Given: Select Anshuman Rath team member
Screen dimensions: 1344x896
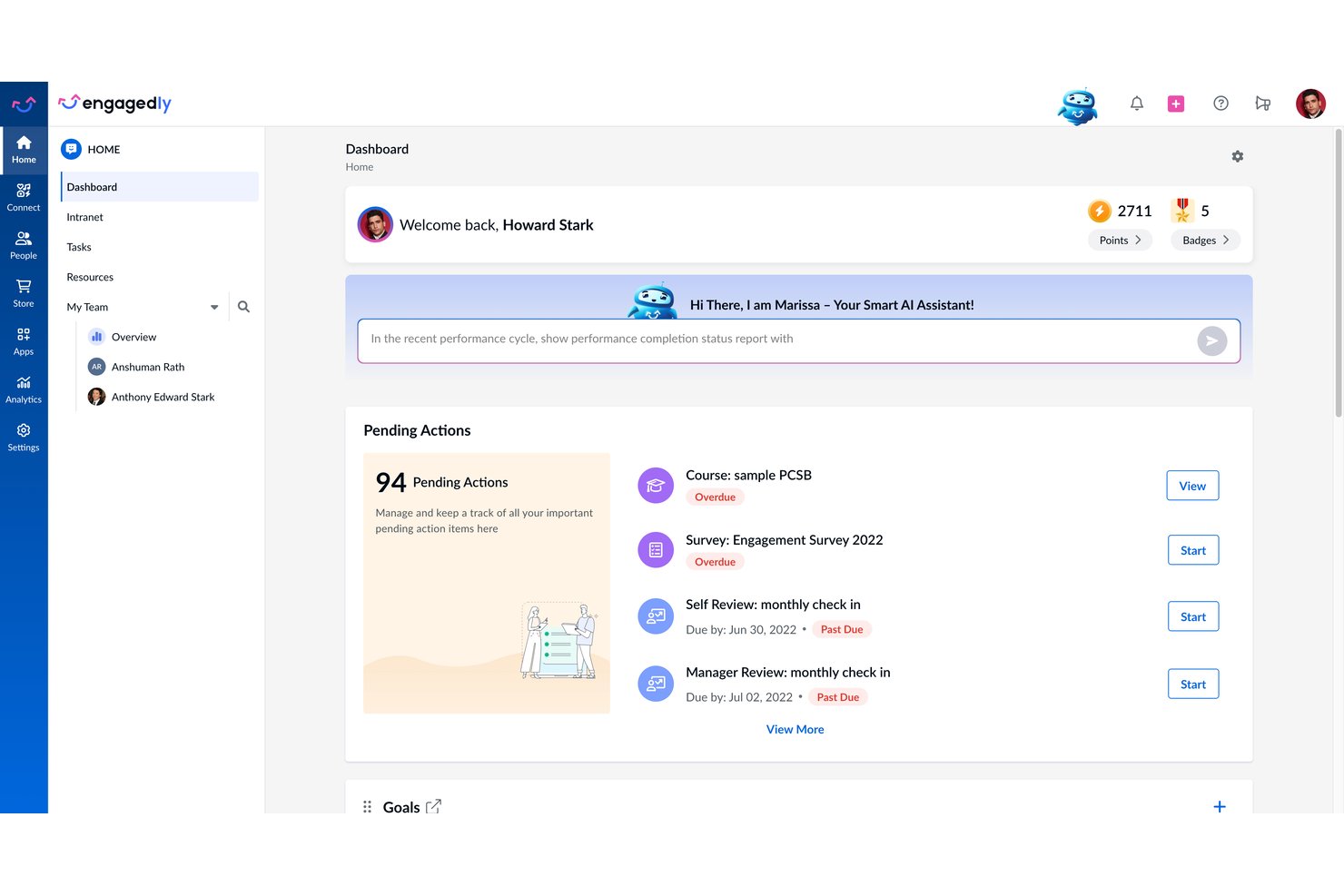Looking at the screenshot, I should [x=136, y=367].
